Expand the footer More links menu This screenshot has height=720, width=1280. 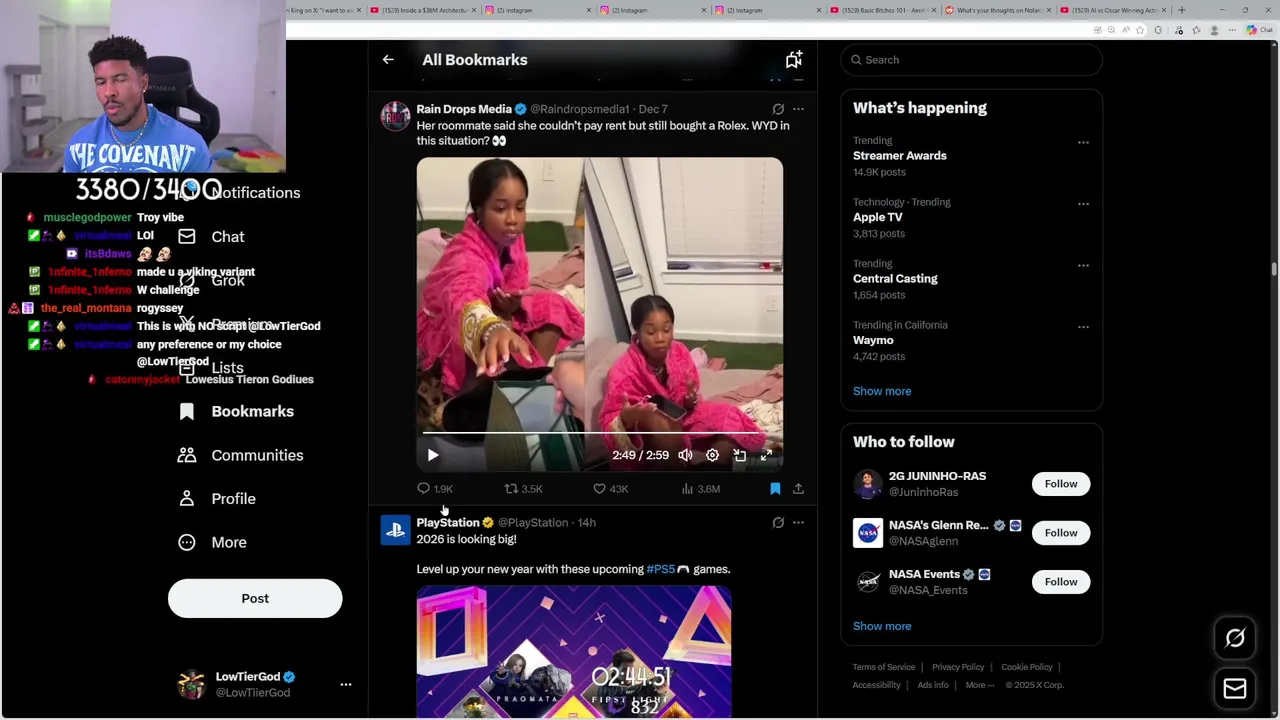point(980,685)
